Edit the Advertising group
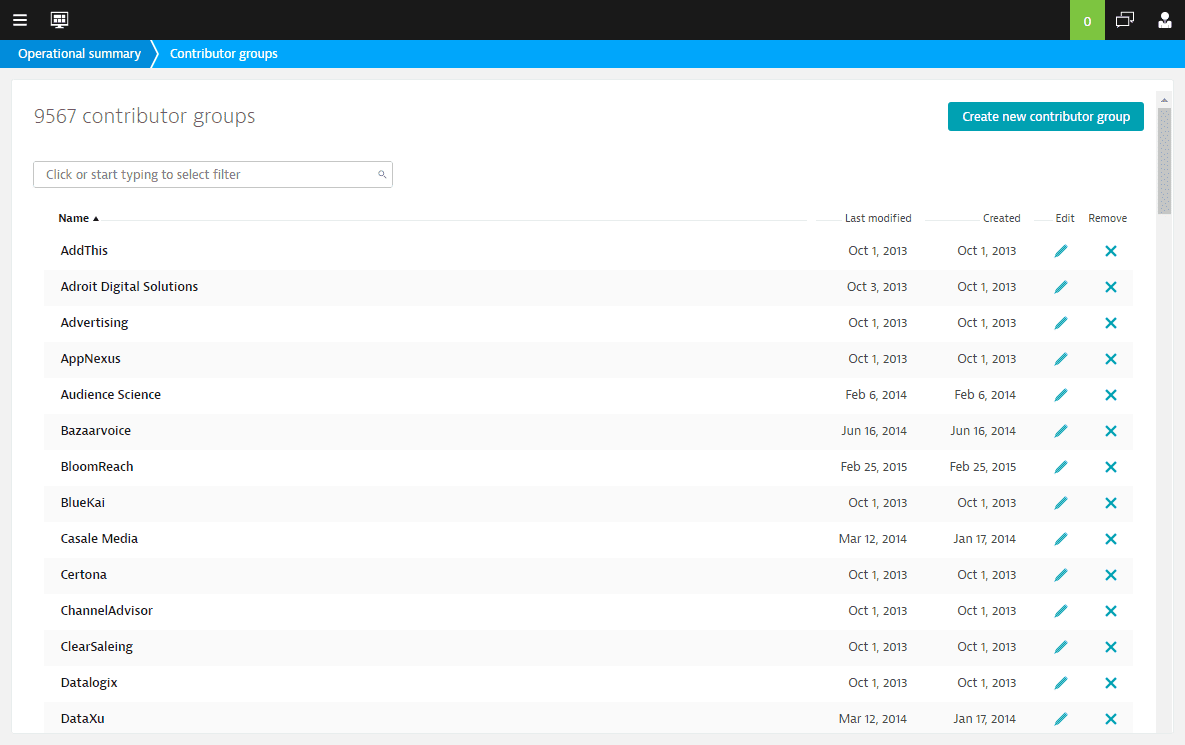Viewport: 1185px width, 745px height. pos(1061,323)
